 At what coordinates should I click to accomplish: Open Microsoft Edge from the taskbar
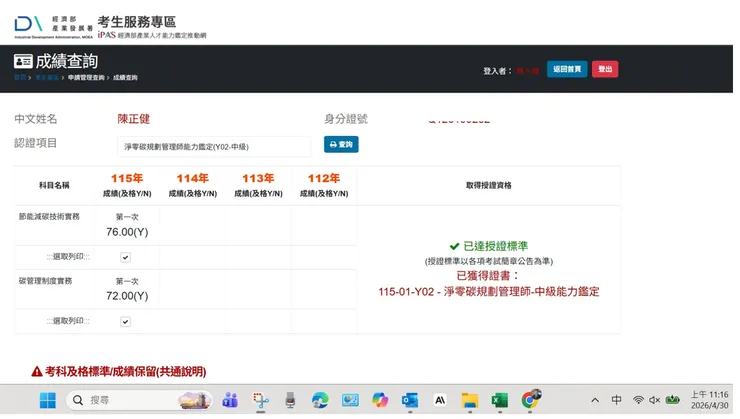(320, 400)
